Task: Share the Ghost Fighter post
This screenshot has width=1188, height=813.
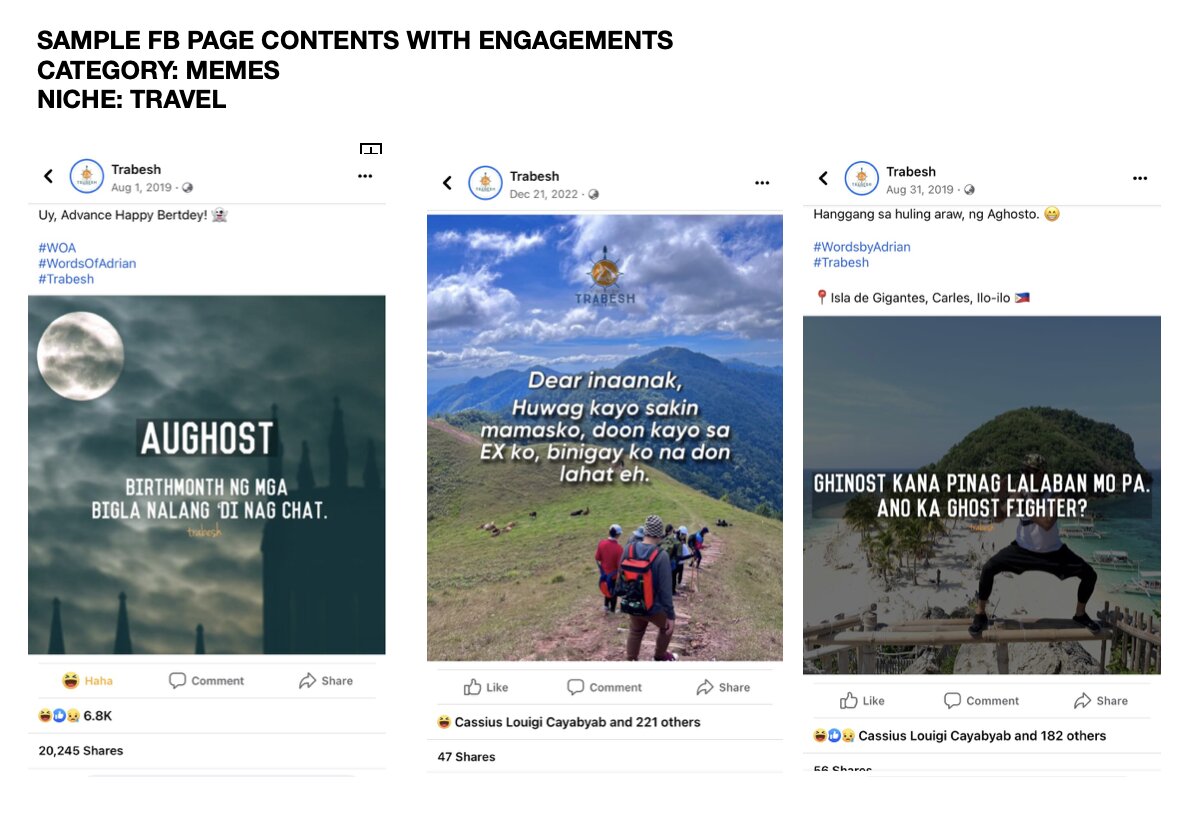Action: coord(1101,701)
